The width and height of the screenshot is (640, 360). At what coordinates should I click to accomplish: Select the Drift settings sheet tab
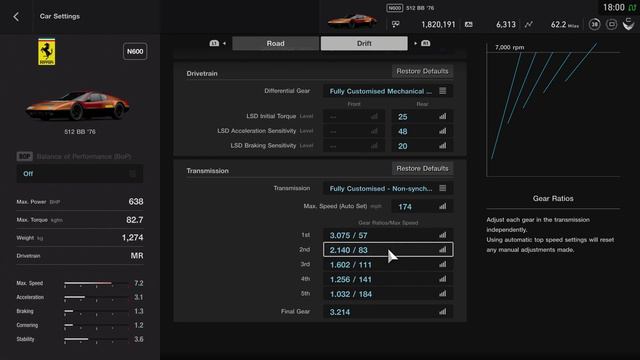pyautogui.click(x=364, y=43)
